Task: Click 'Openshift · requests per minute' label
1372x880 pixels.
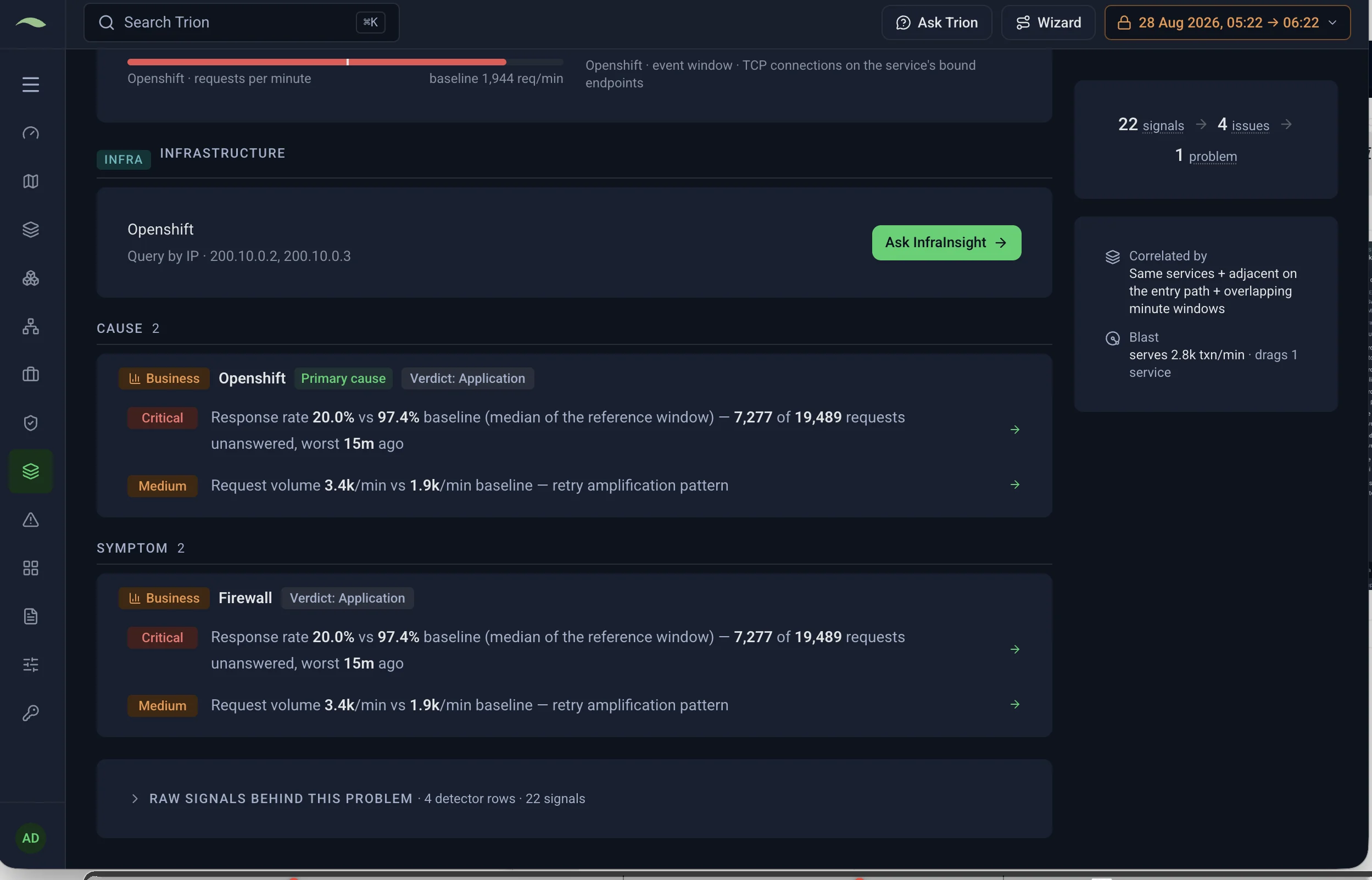Action: click(x=219, y=79)
